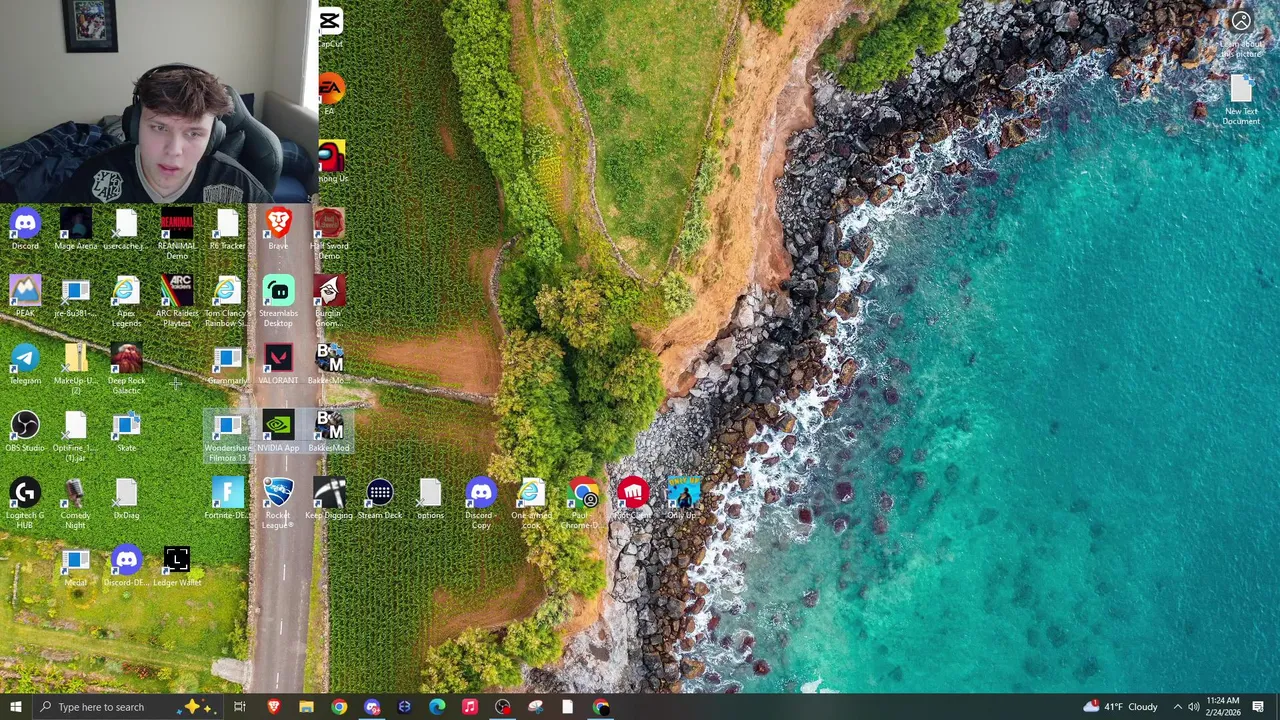Image resolution: width=1280 pixels, height=720 pixels.
Task: Open the Keep Digging game icon
Action: coord(329,499)
